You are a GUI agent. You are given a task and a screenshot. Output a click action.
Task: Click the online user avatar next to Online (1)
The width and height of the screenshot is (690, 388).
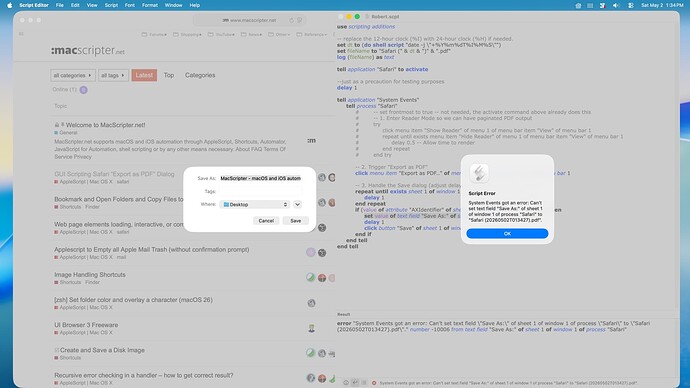(x=83, y=90)
